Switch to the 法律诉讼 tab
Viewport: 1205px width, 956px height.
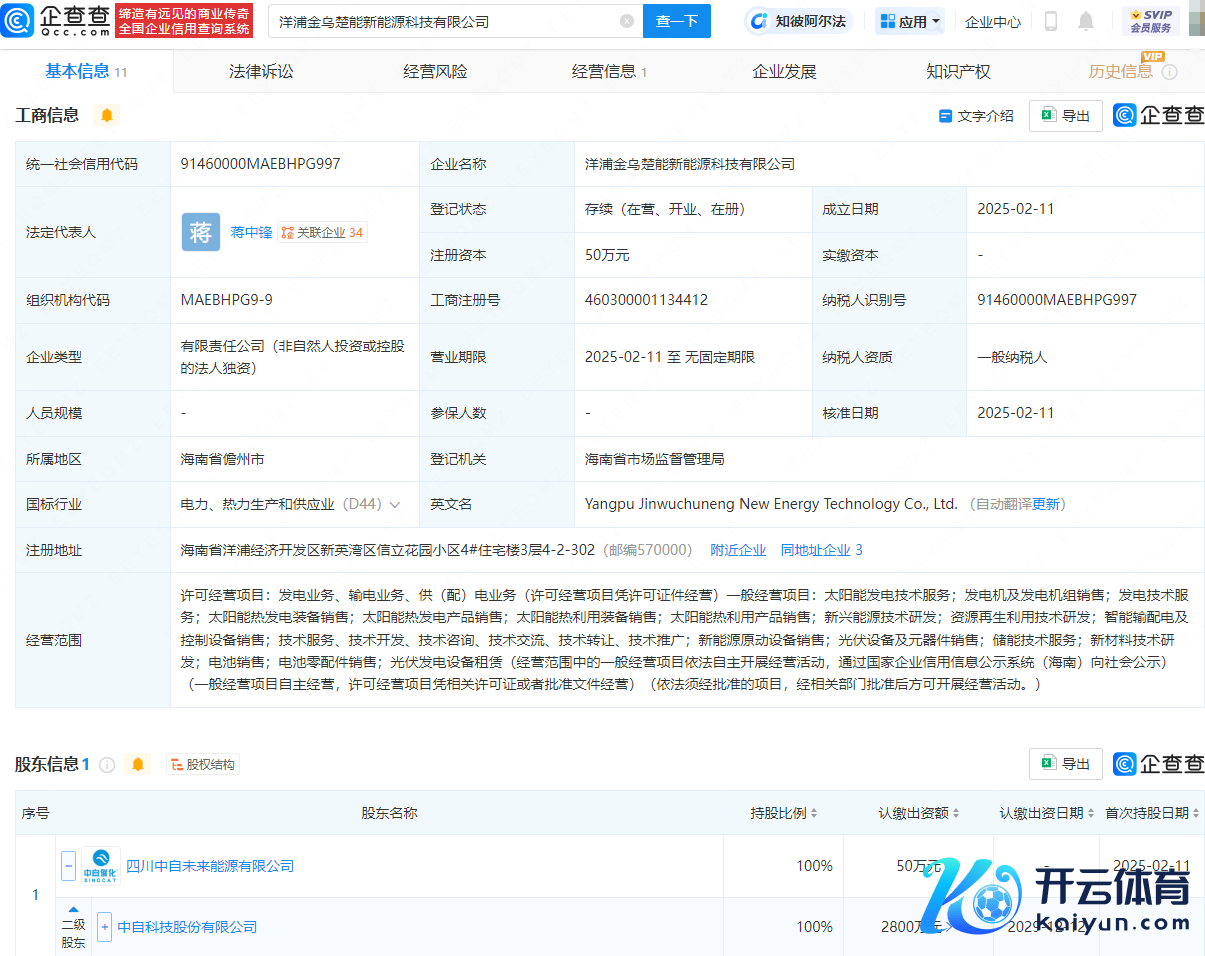261,72
